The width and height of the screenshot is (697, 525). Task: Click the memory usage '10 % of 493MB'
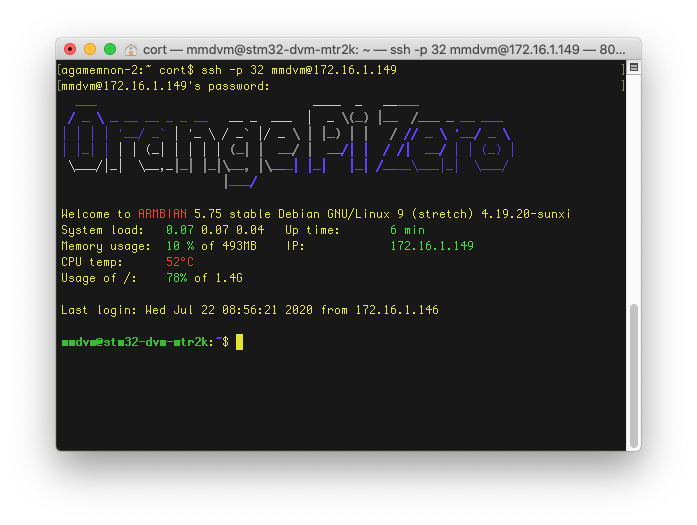point(212,246)
